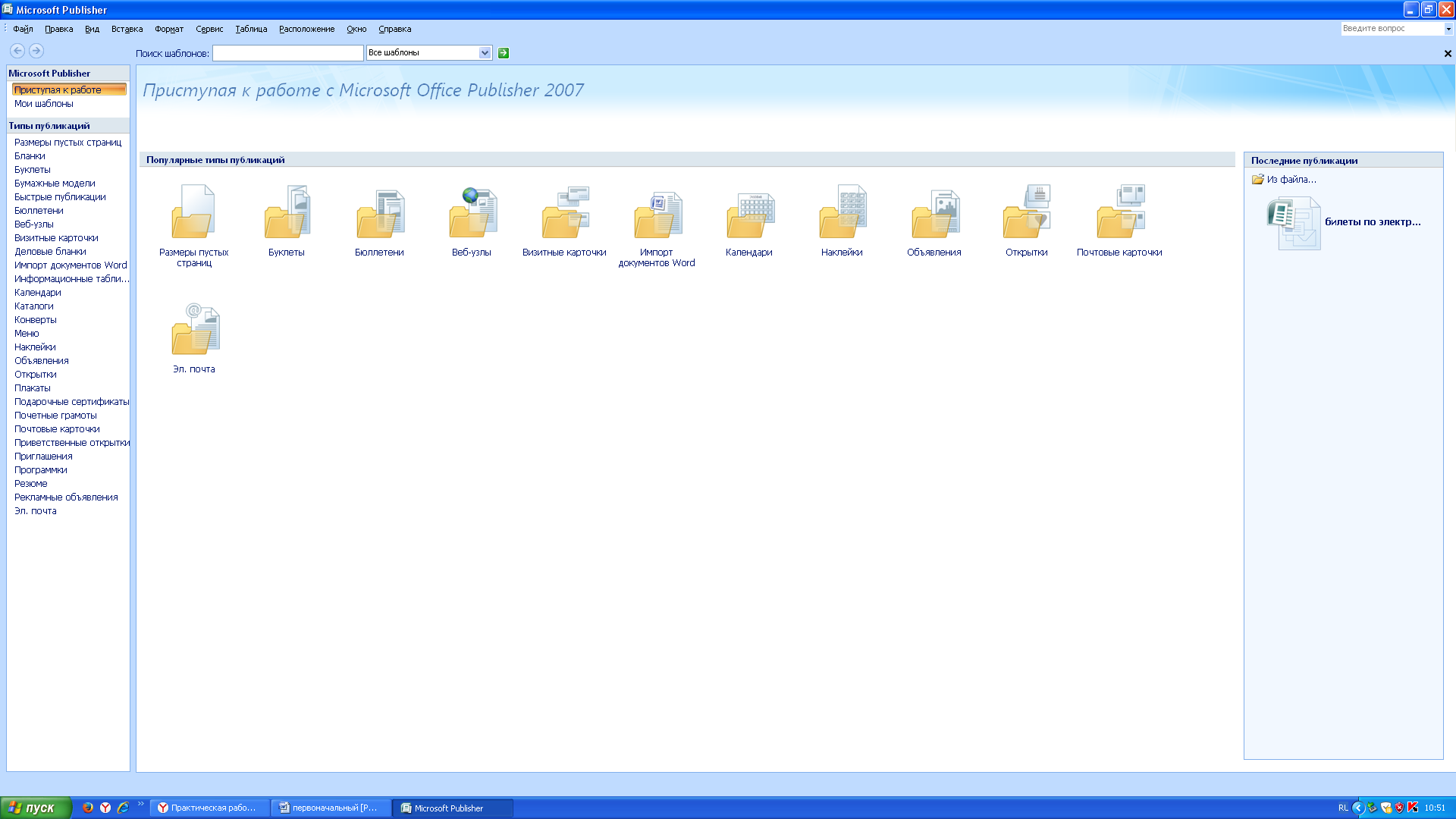Image resolution: width=1456 pixels, height=819 pixels.
Task: Switch to первоначальный taskbar window
Action: pyautogui.click(x=331, y=808)
